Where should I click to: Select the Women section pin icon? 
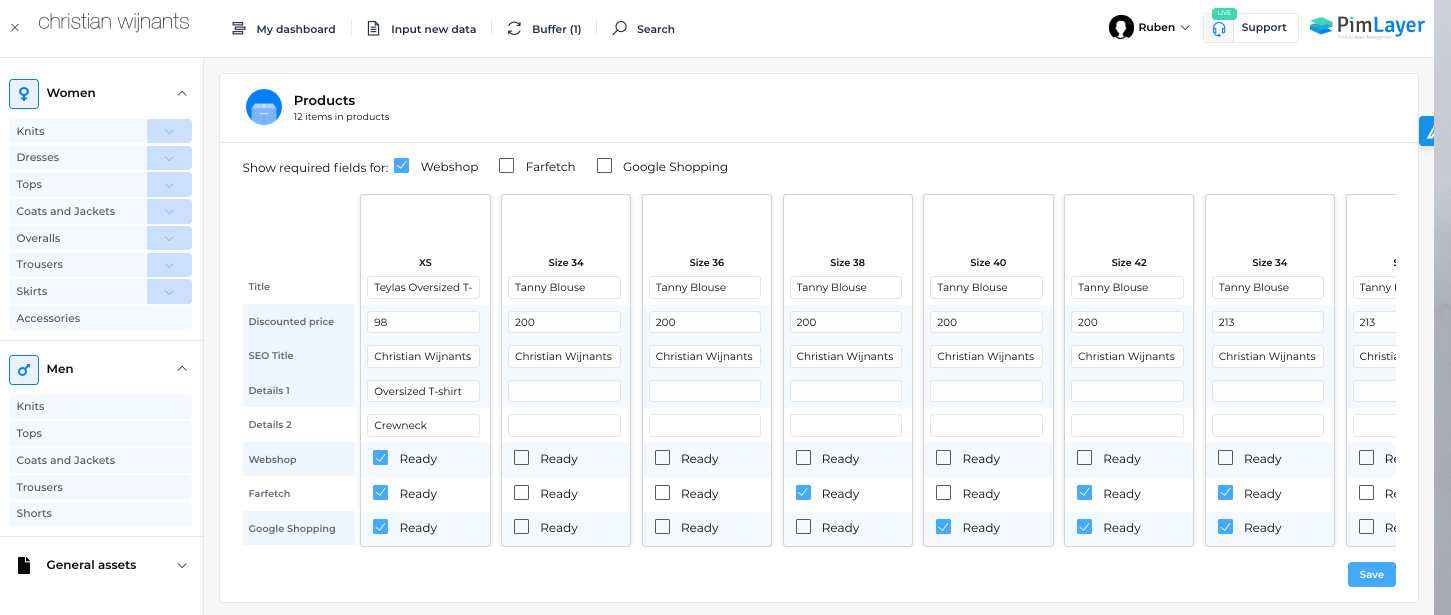pos(24,93)
